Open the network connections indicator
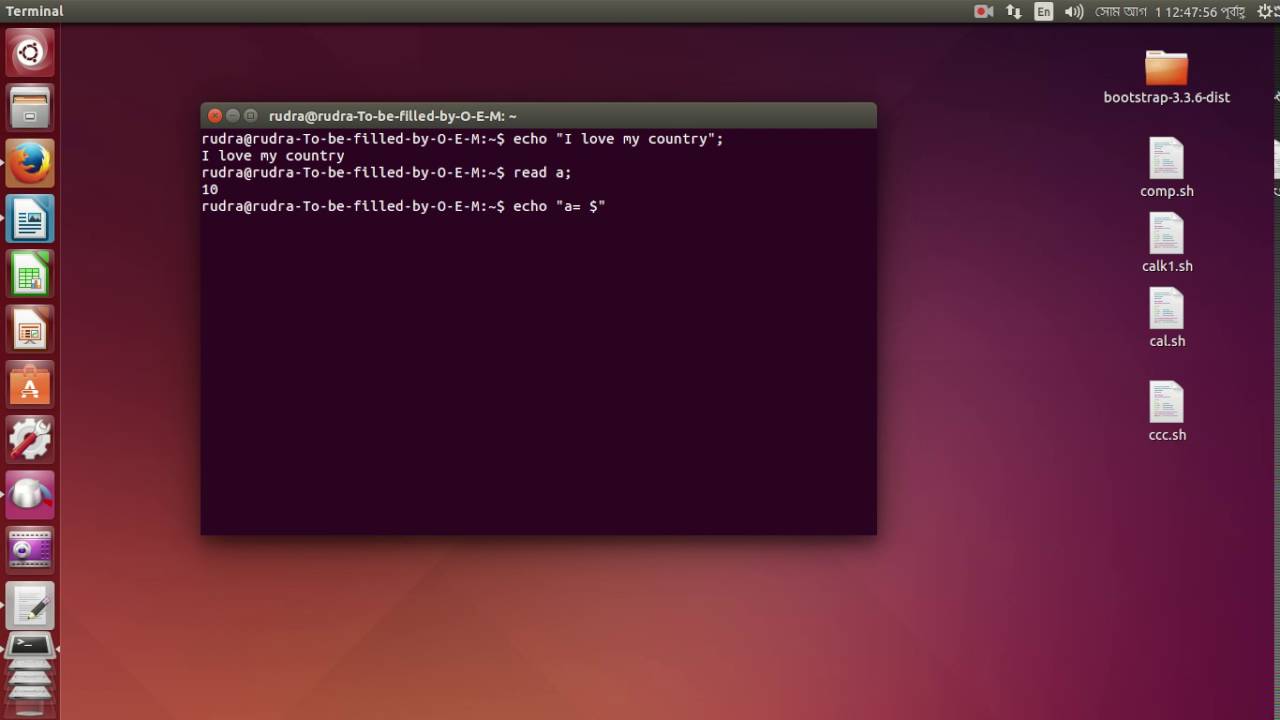The width and height of the screenshot is (1280, 720). click(x=1014, y=11)
